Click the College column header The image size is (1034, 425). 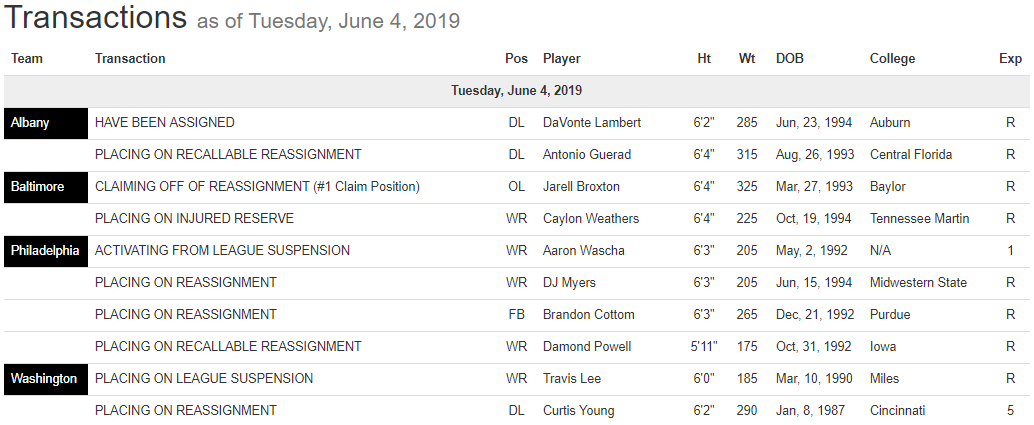click(892, 59)
